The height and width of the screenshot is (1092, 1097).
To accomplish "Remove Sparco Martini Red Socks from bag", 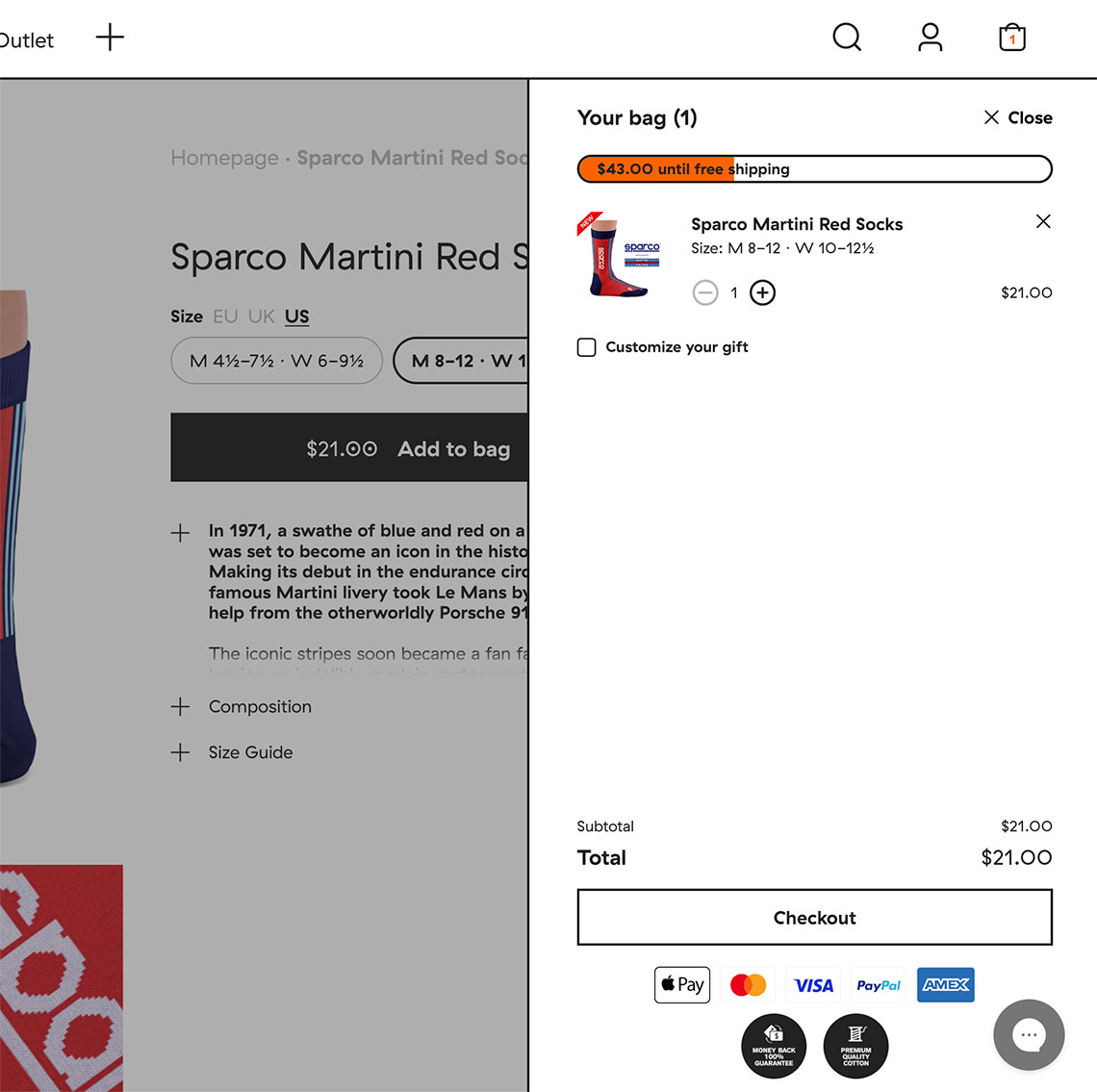I will click(1043, 221).
